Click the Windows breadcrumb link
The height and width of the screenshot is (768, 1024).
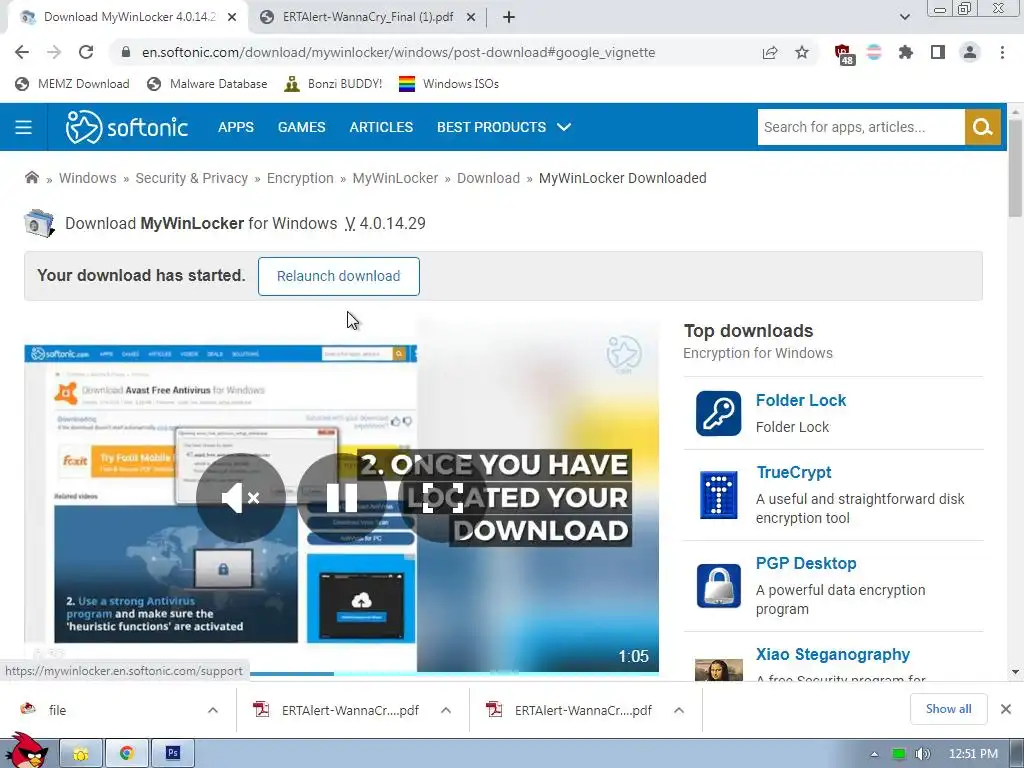click(88, 178)
